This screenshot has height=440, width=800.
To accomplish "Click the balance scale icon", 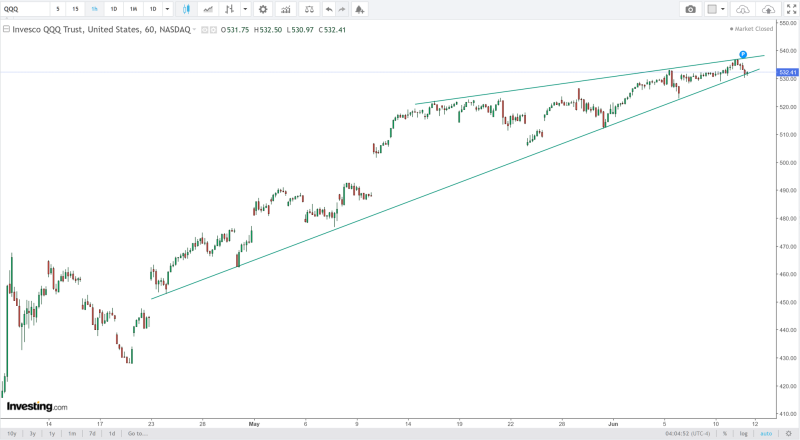I will [309, 9].
